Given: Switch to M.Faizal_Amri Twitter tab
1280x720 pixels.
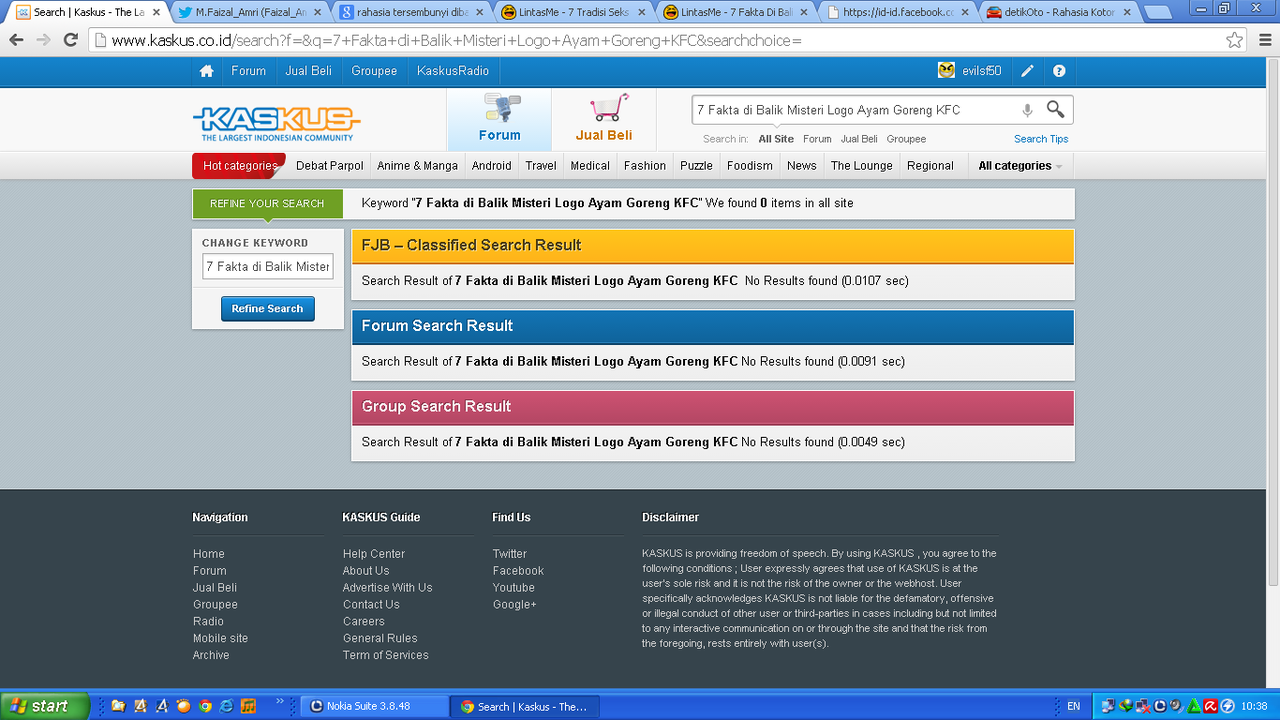Looking at the screenshot, I should coord(250,13).
